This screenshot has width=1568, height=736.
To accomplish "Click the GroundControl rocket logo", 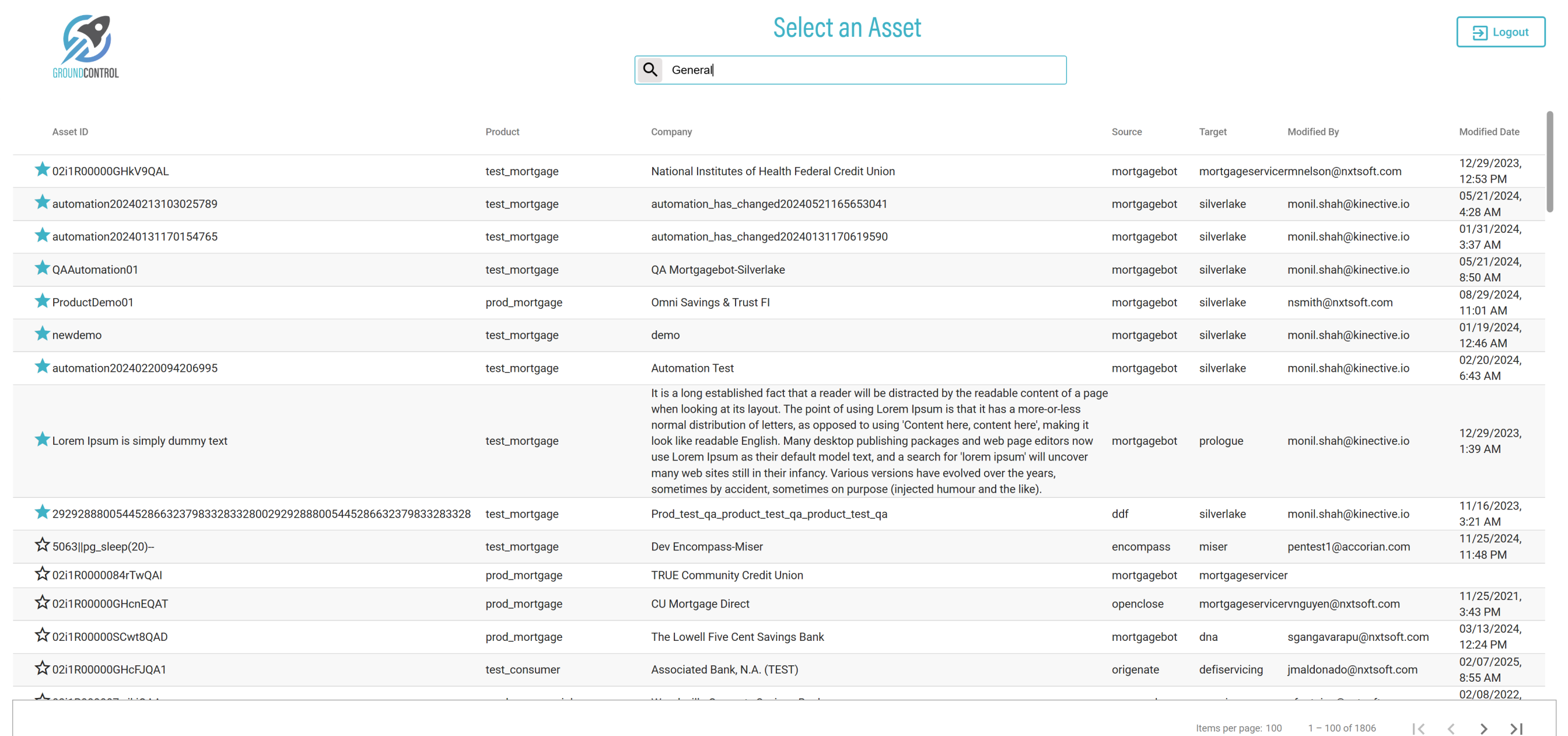I will pos(86,46).
